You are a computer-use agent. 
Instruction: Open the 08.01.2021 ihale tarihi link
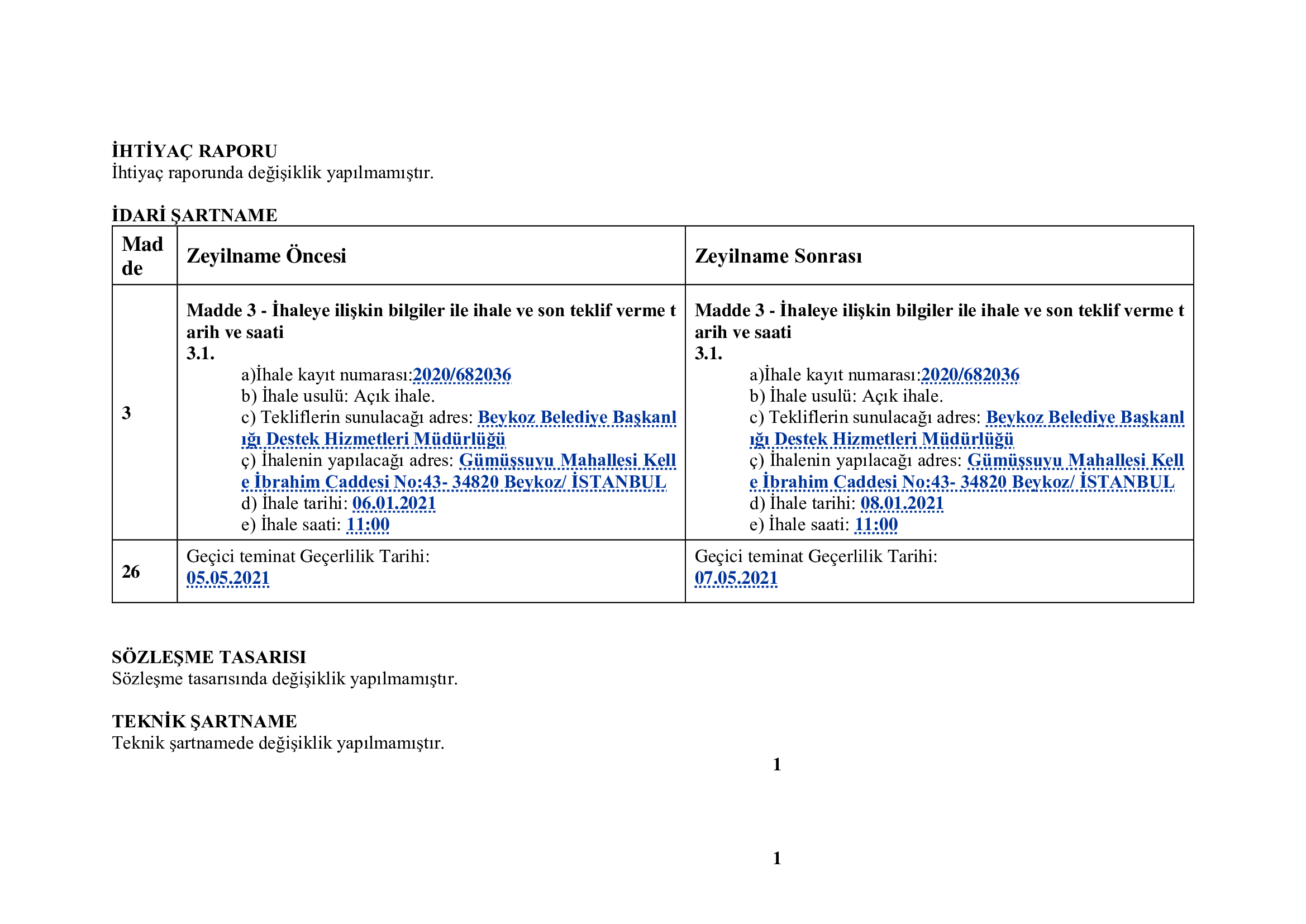coord(902,503)
